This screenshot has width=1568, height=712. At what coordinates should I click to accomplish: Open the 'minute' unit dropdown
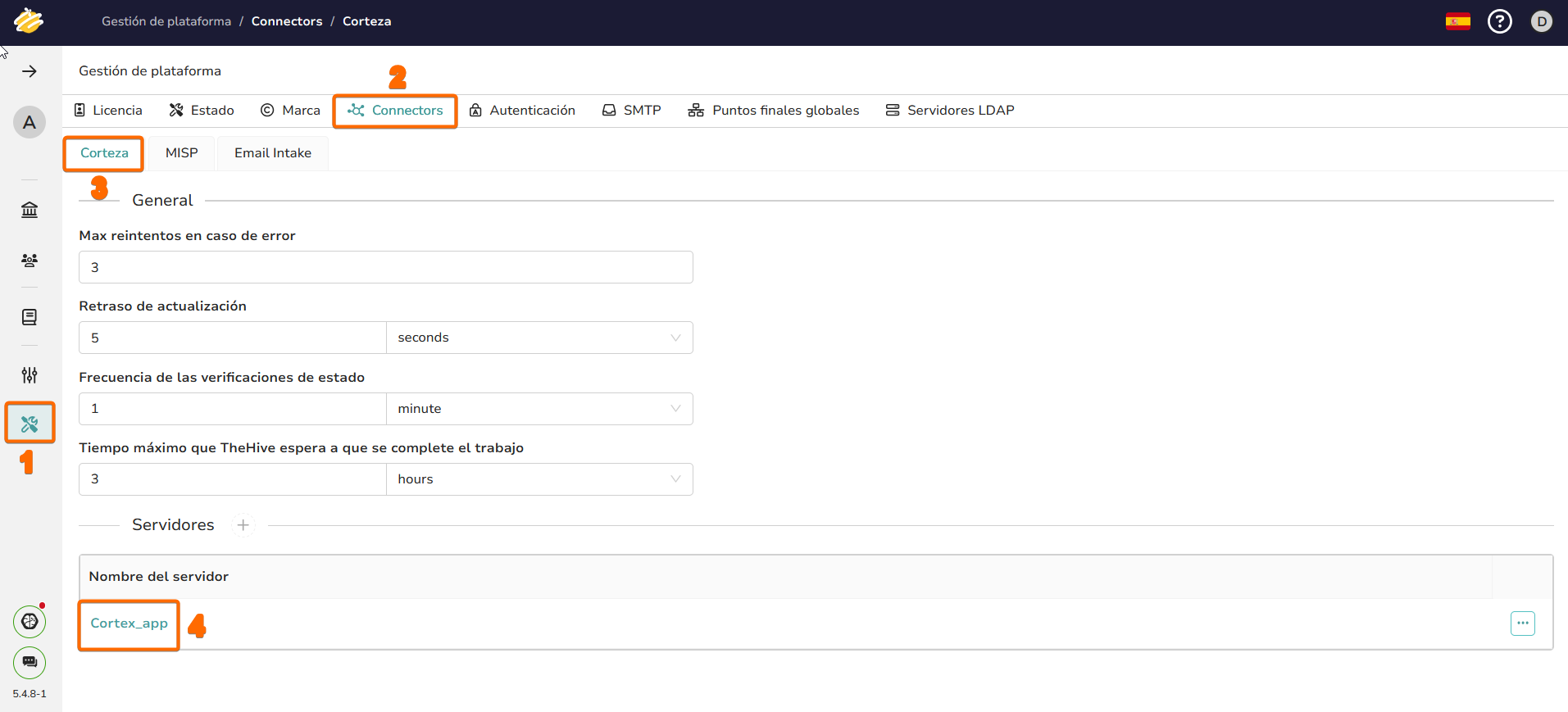click(539, 409)
